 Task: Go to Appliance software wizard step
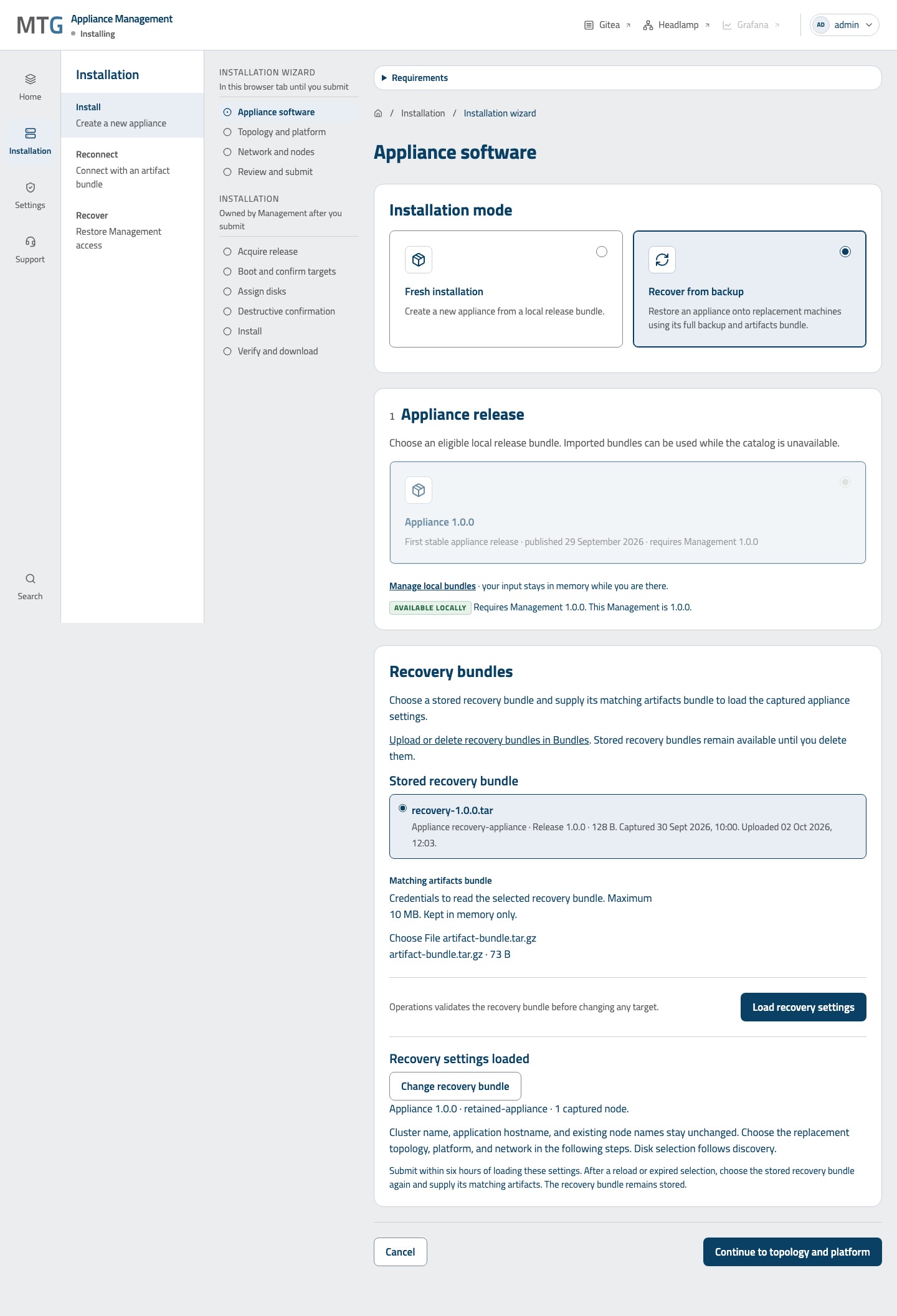coord(289,112)
